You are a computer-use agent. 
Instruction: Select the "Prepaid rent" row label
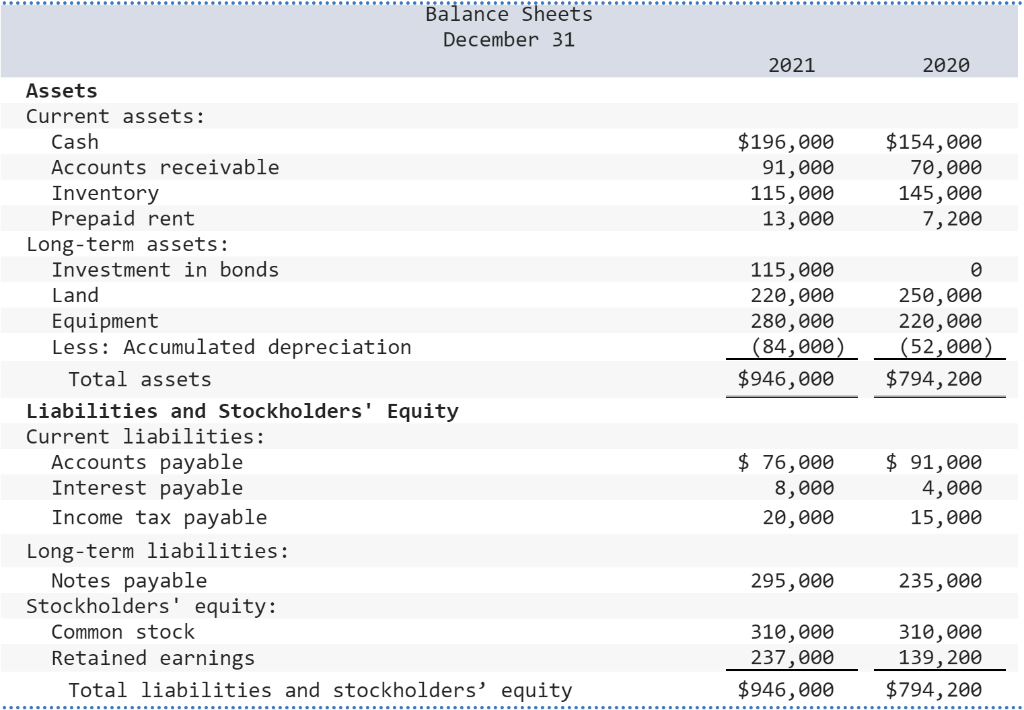click(123, 219)
